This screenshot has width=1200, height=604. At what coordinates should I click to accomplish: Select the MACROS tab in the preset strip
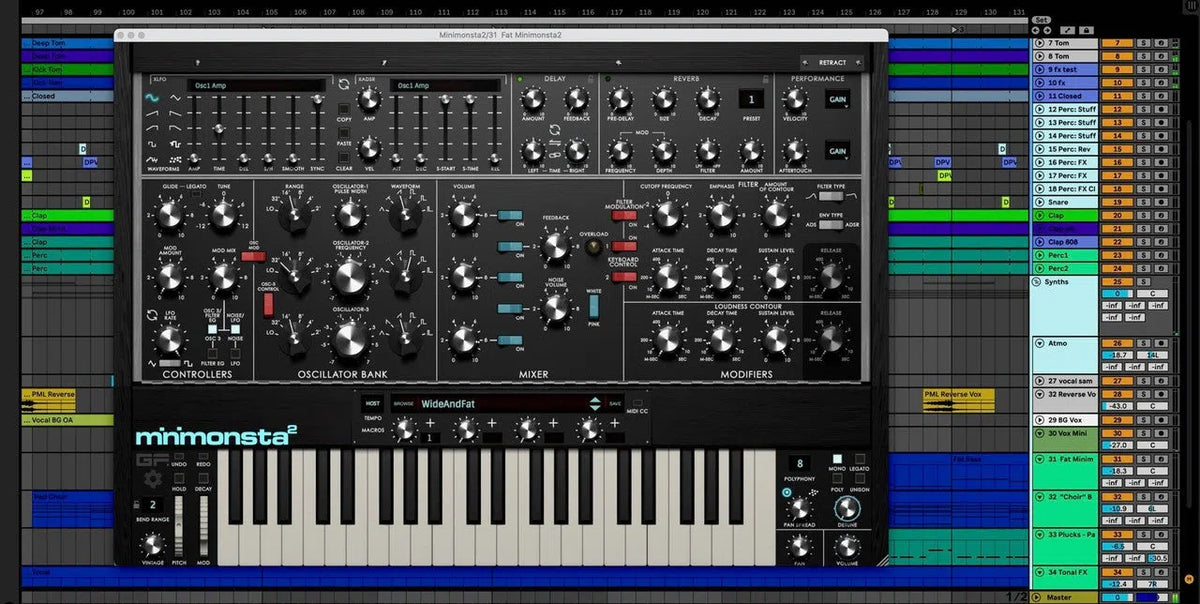coord(374,430)
